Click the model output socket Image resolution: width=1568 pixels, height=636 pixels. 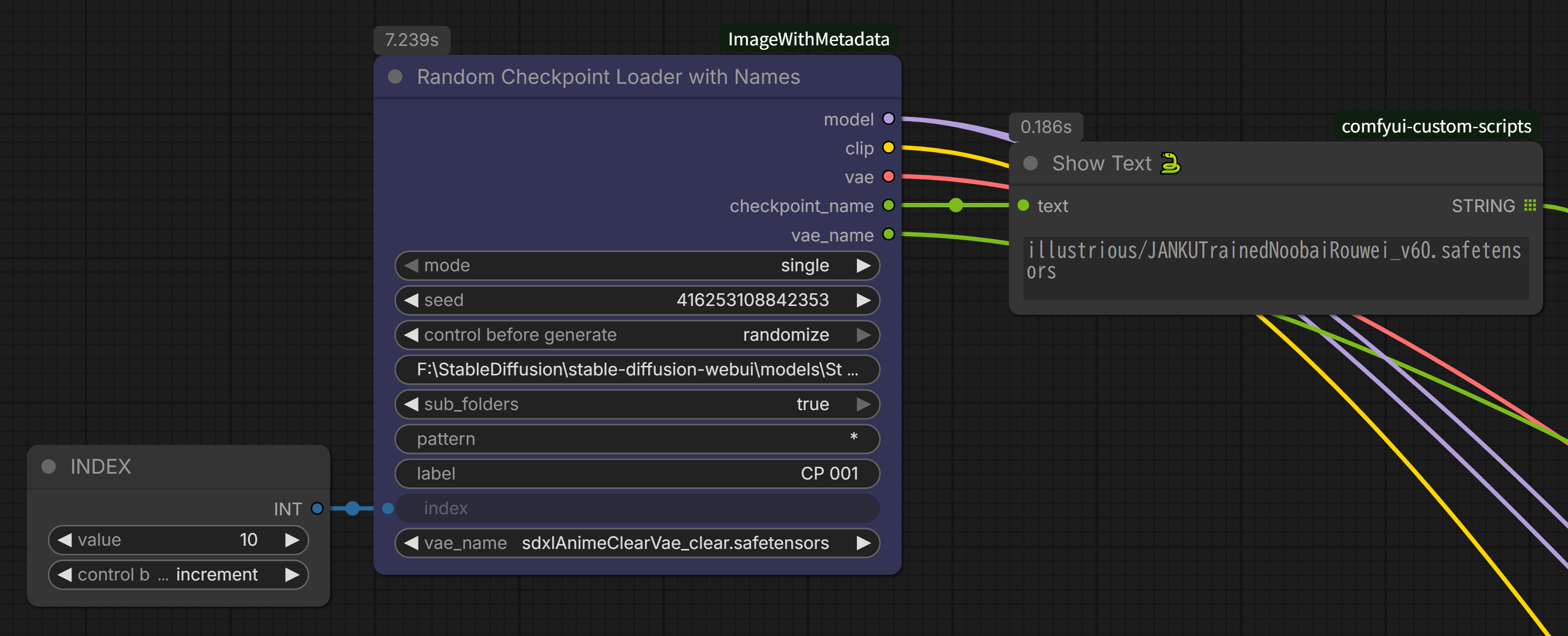(888, 119)
